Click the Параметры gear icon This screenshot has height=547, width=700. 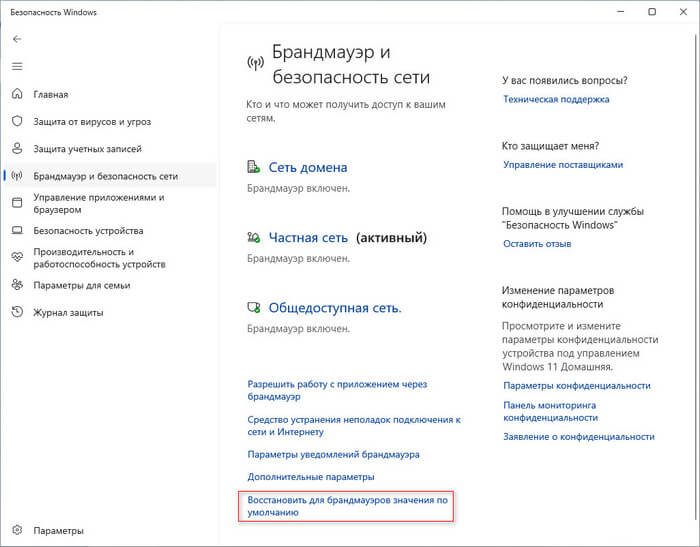point(17,530)
